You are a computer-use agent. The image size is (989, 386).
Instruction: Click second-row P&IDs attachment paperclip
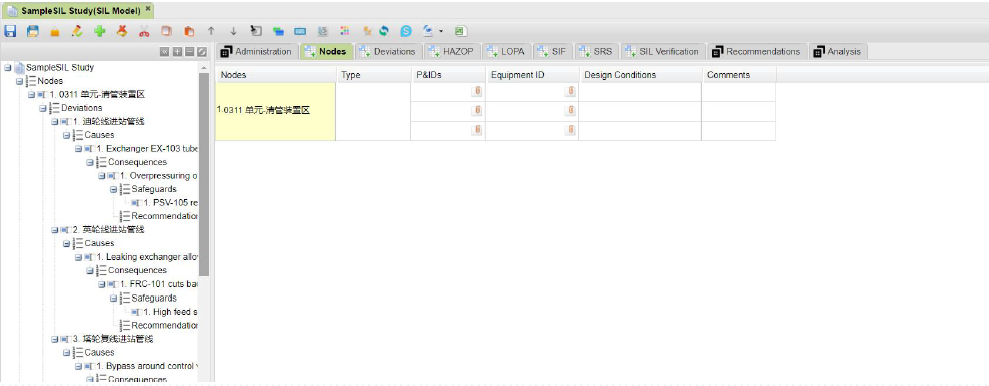click(477, 110)
